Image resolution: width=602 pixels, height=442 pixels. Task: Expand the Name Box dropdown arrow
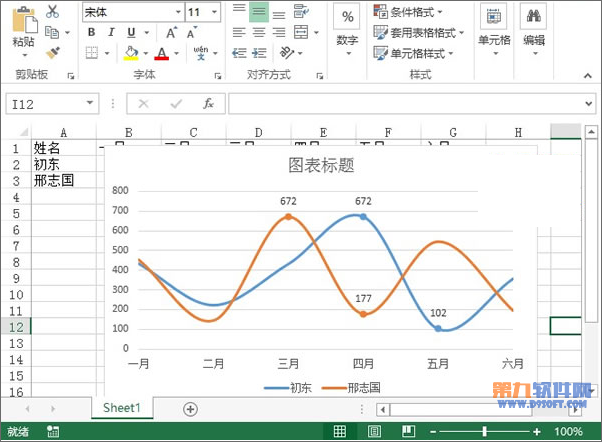[90, 103]
